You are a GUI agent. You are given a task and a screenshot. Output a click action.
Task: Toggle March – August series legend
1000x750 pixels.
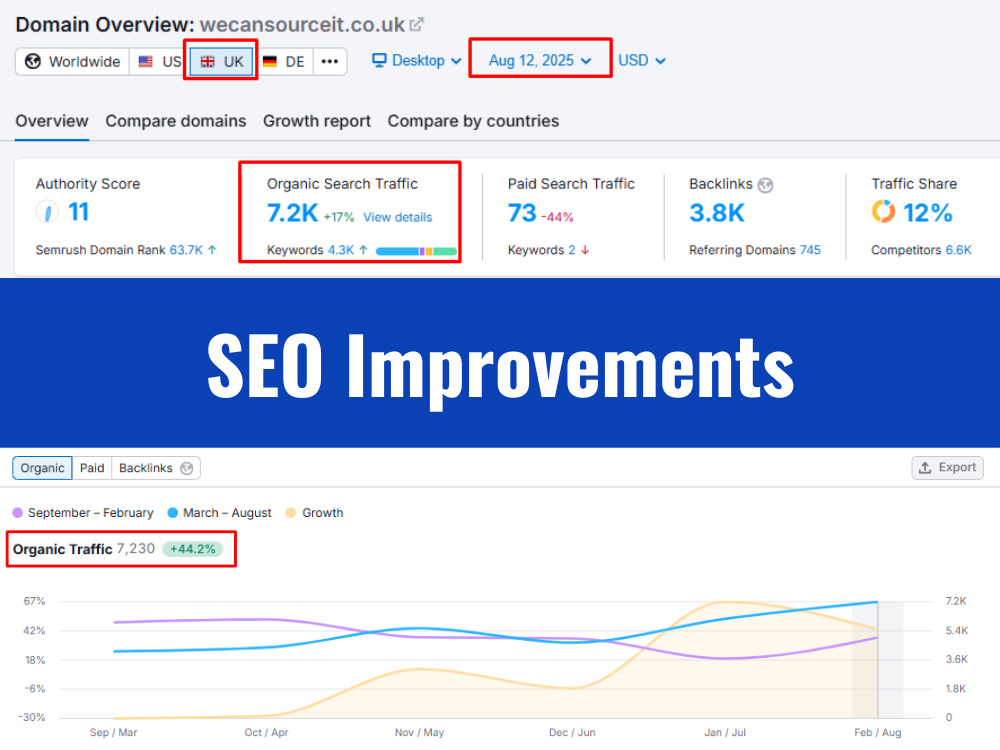[x=219, y=513]
